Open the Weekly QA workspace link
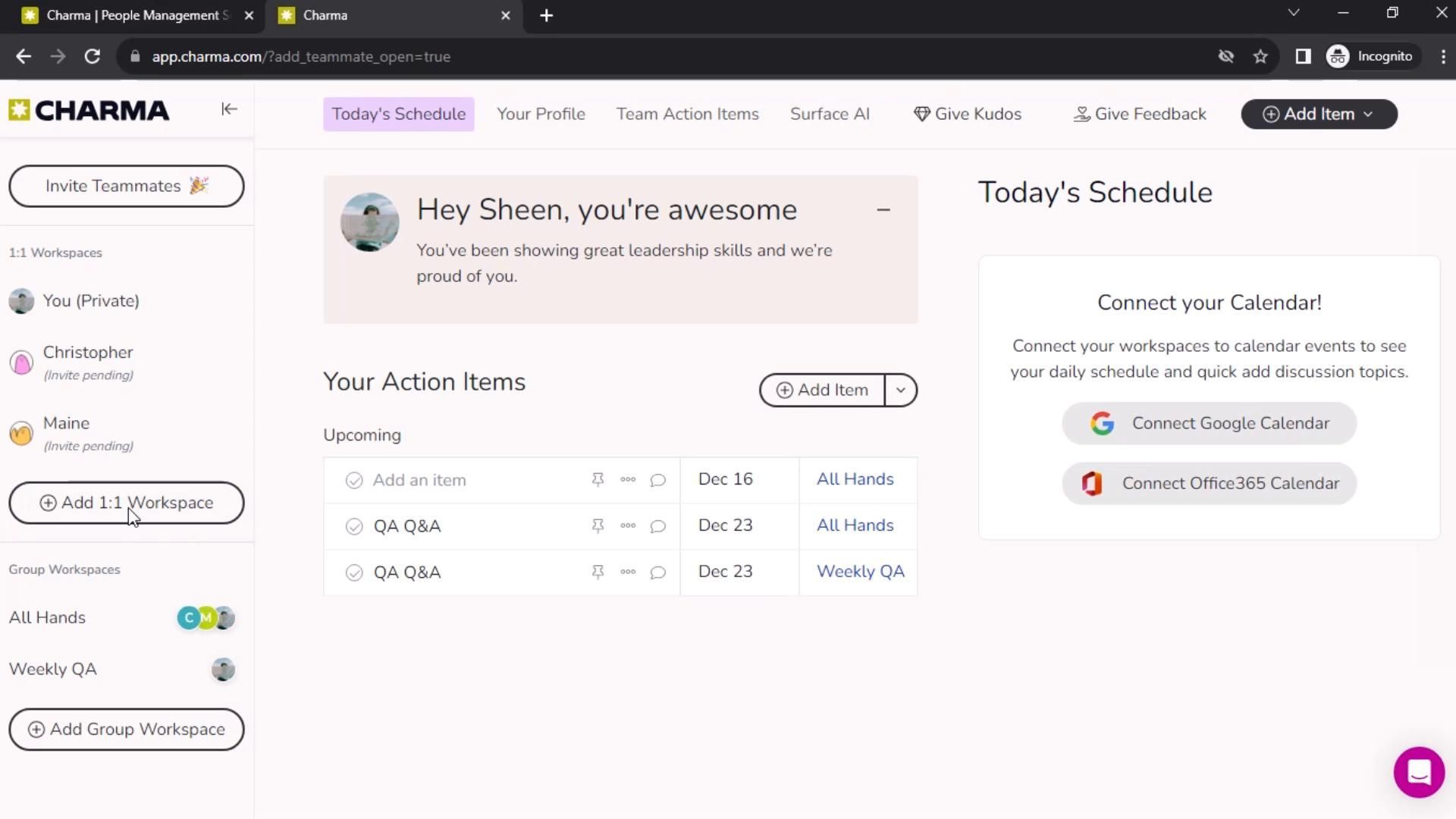The width and height of the screenshot is (1456, 819). 860,572
